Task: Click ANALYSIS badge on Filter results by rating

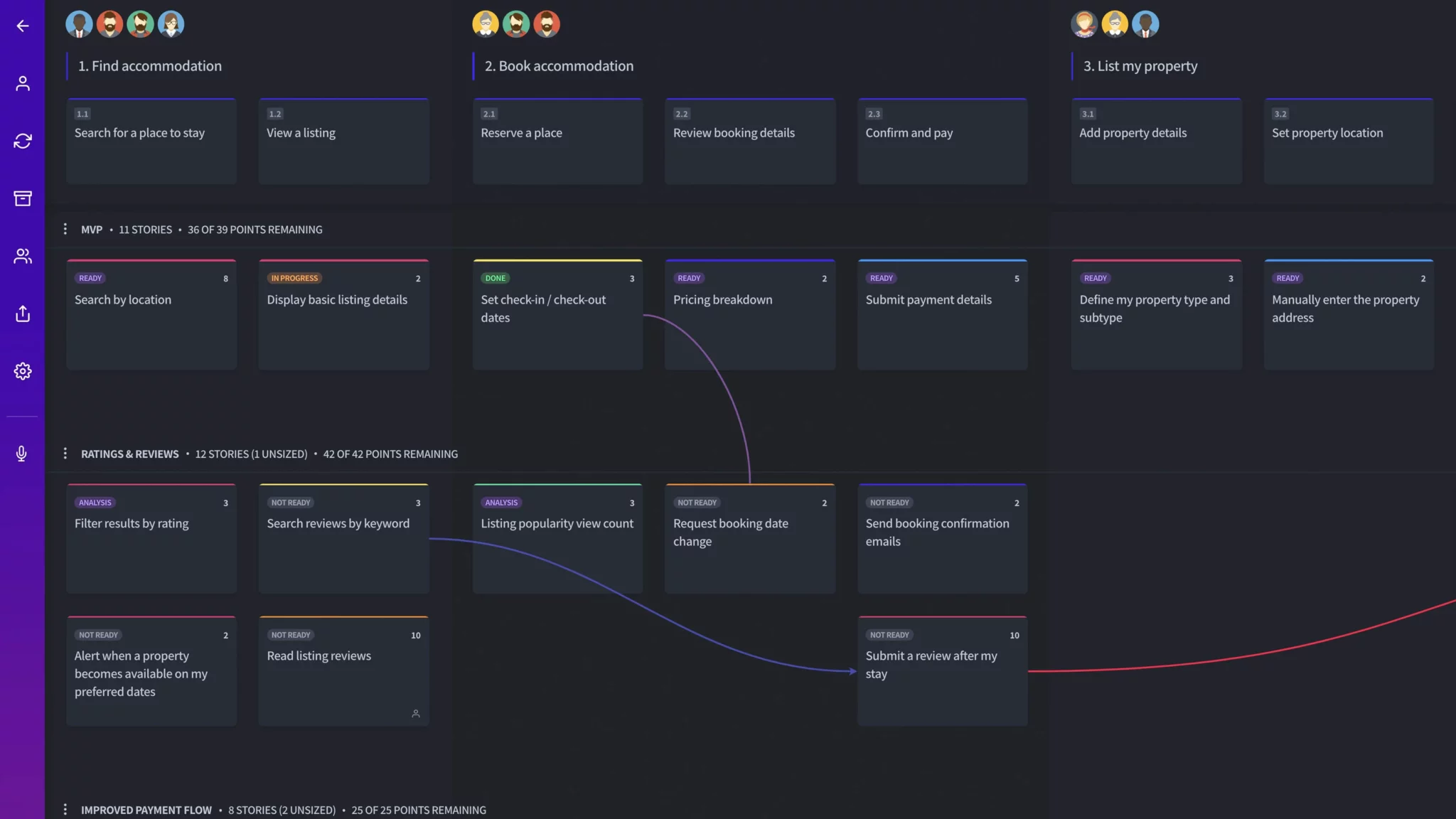Action: click(x=95, y=503)
